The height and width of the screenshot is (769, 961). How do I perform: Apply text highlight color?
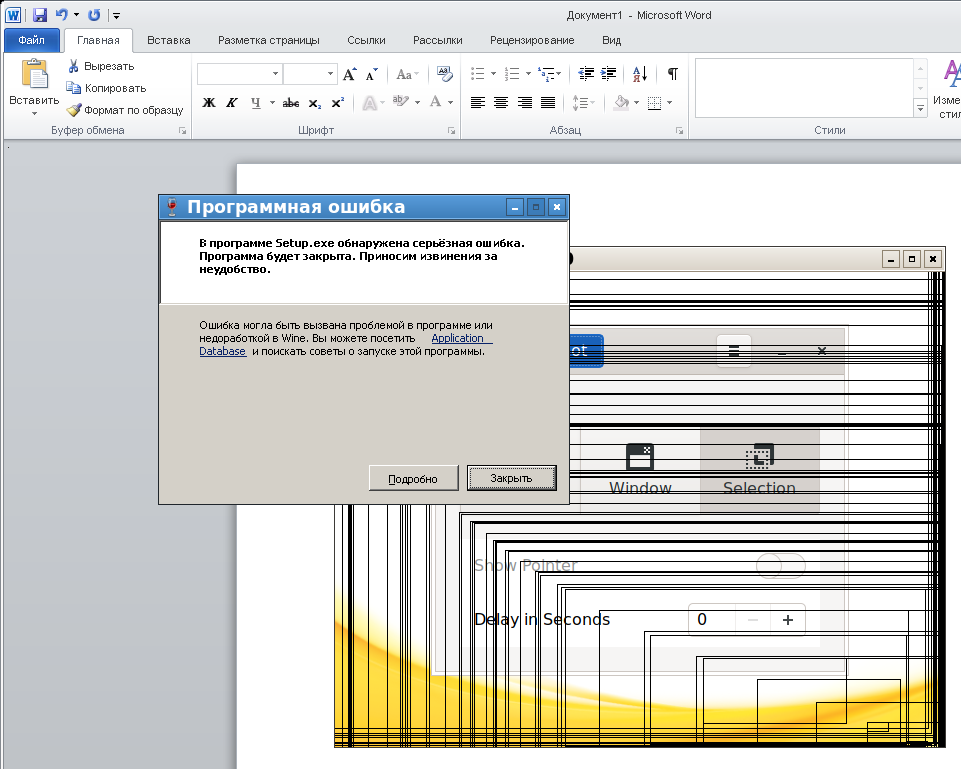pyautogui.click(x=401, y=102)
